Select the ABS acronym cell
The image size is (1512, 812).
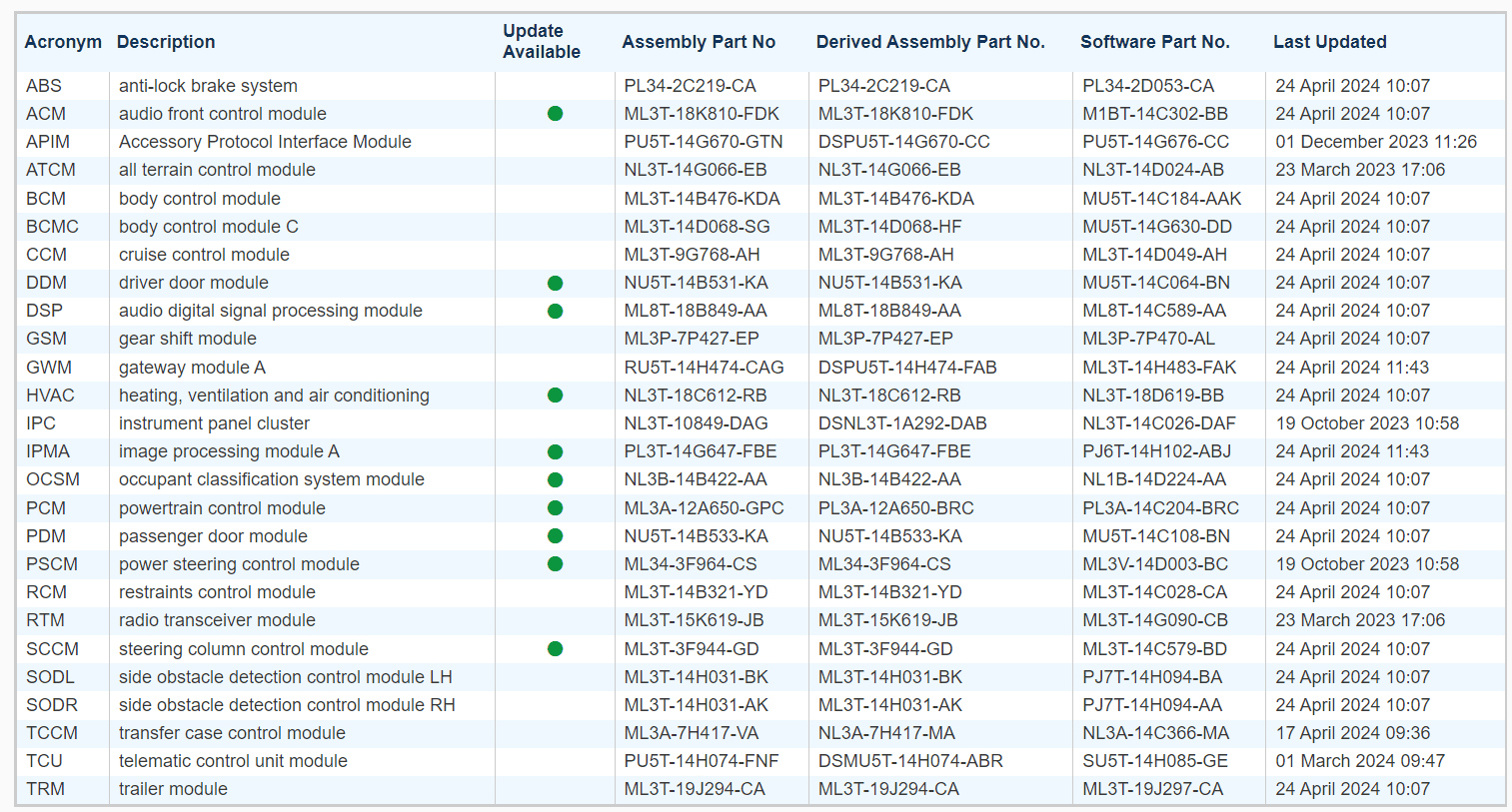(x=44, y=86)
